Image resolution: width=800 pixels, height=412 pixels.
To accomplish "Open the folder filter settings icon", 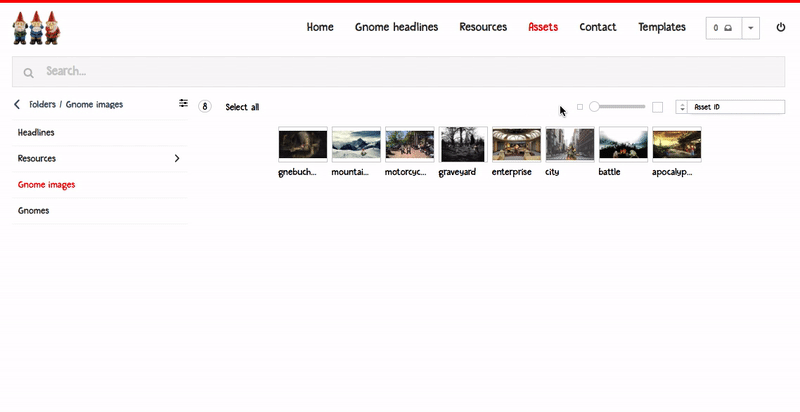I will coord(183,104).
